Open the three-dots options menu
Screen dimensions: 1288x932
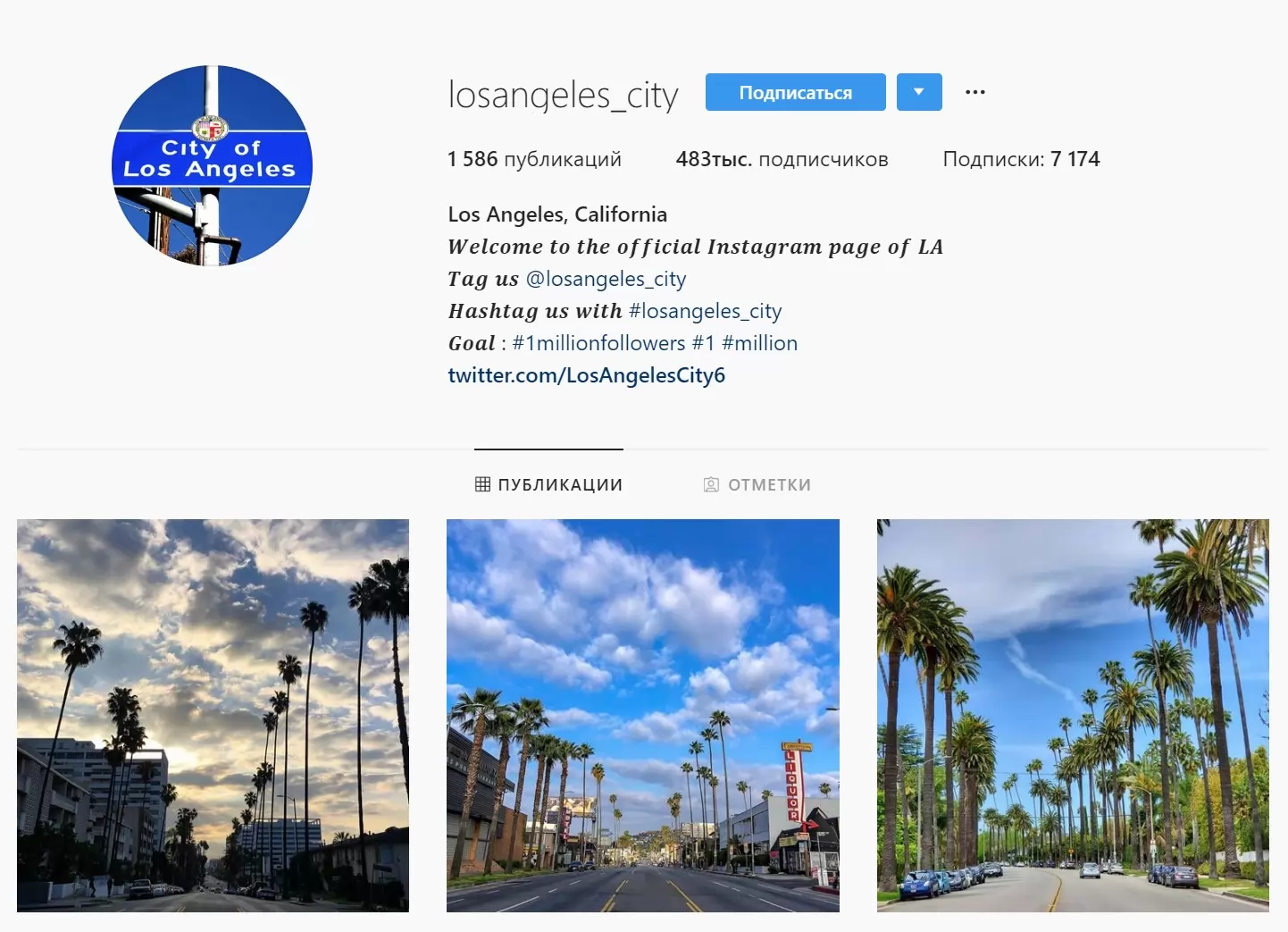(975, 92)
